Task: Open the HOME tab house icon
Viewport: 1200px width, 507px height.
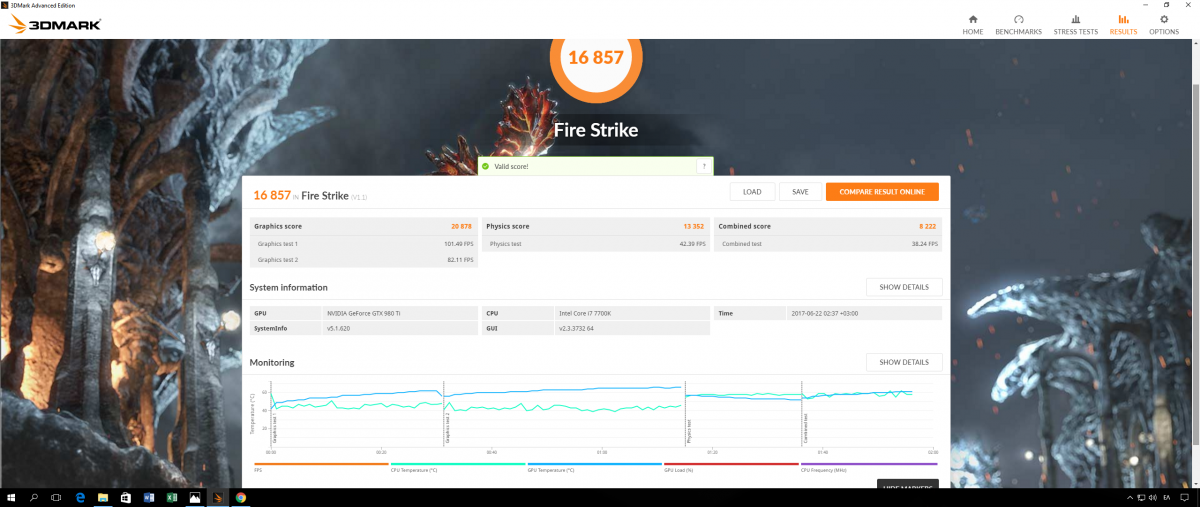Action: click(x=973, y=19)
